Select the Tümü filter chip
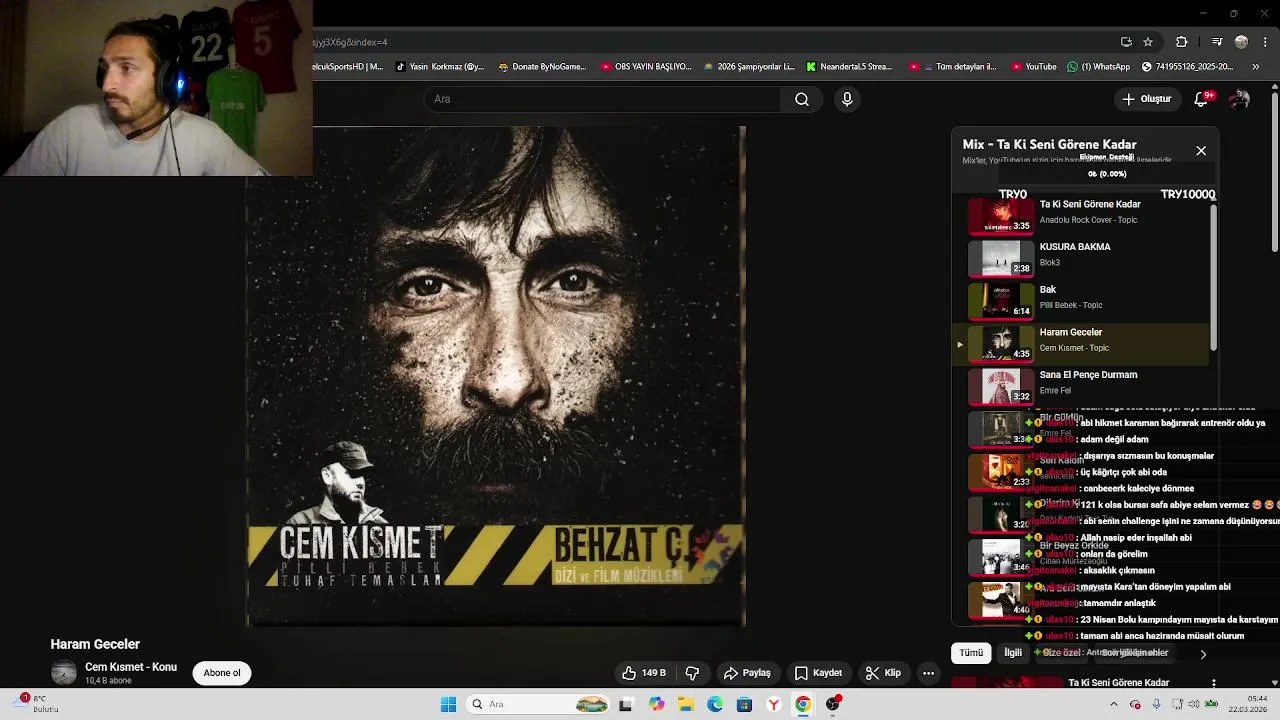This screenshot has width=1280, height=720. pyautogui.click(x=971, y=653)
